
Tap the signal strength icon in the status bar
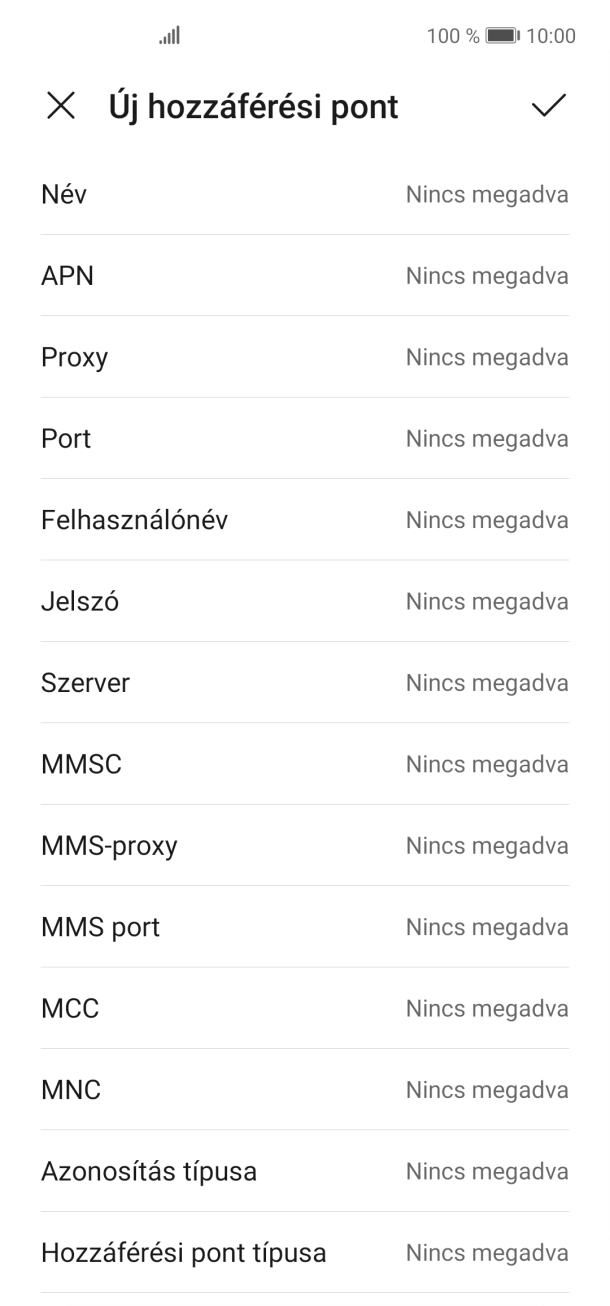(168, 37)
